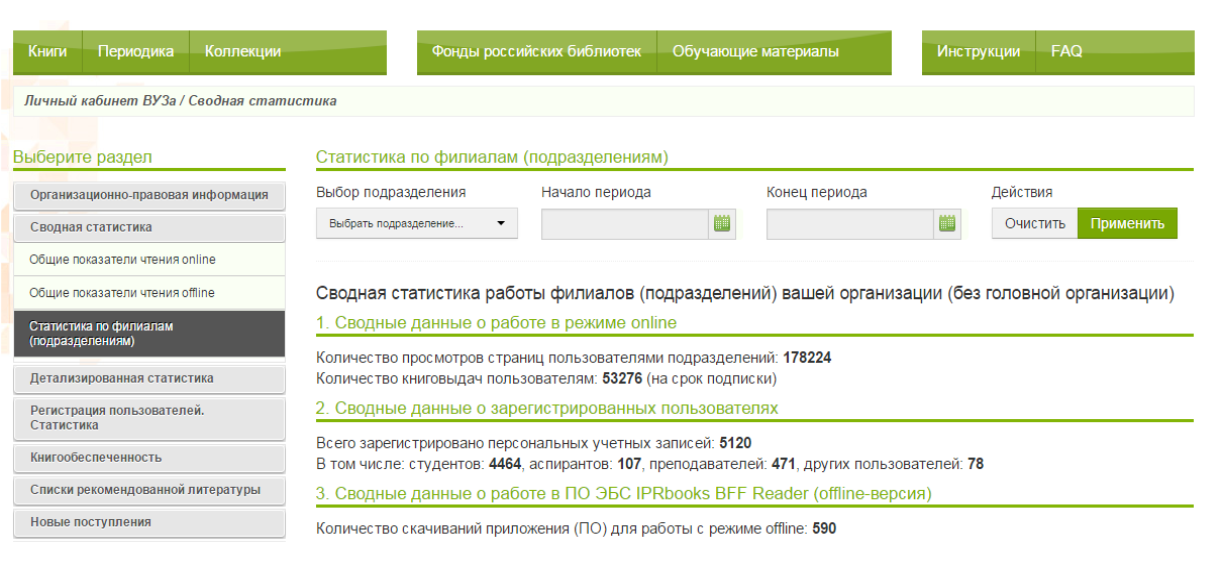Click the Применить button

click(x=1127, y=224)
